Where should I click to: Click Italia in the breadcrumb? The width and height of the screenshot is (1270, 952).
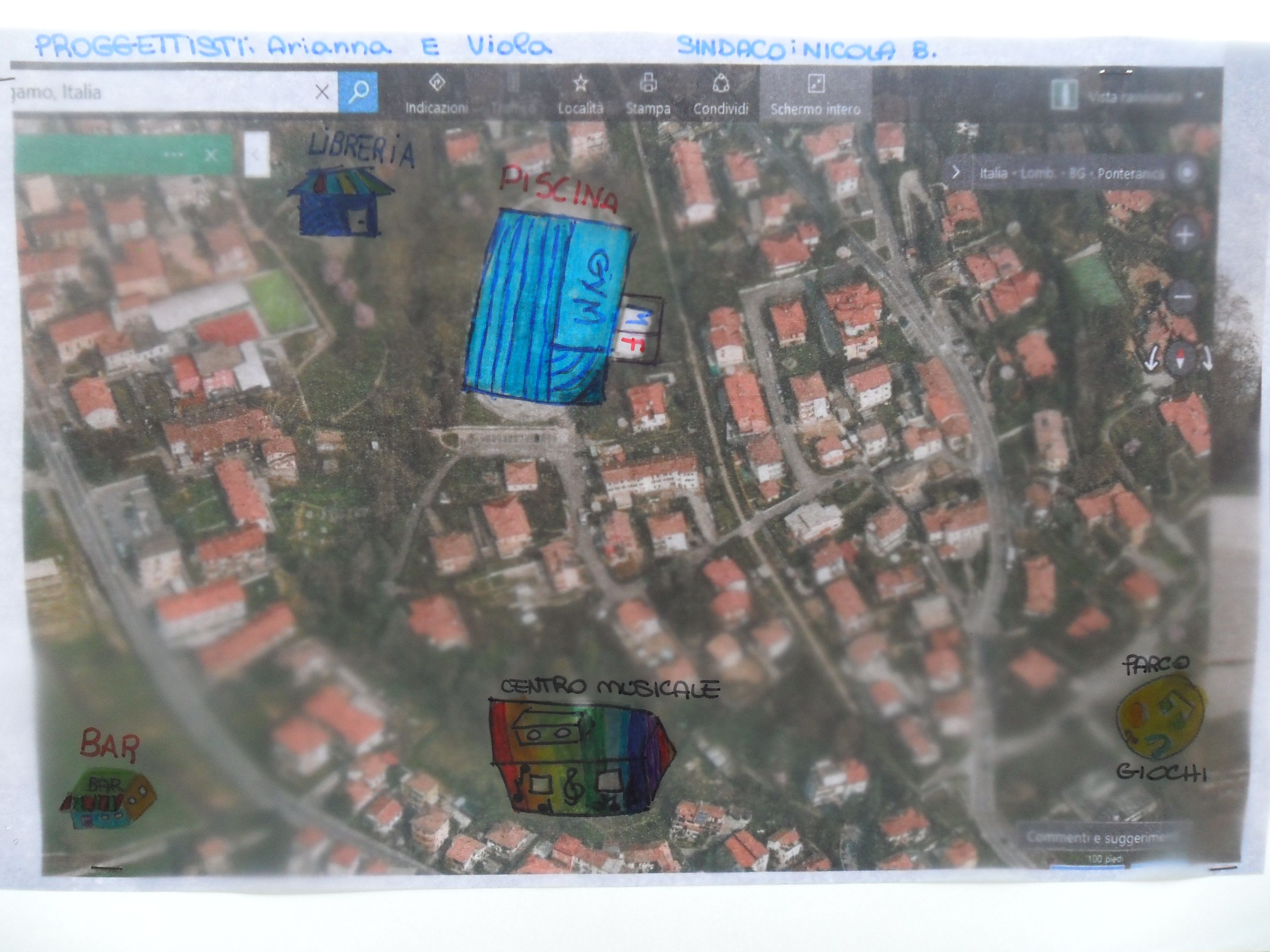pos(993,173)
